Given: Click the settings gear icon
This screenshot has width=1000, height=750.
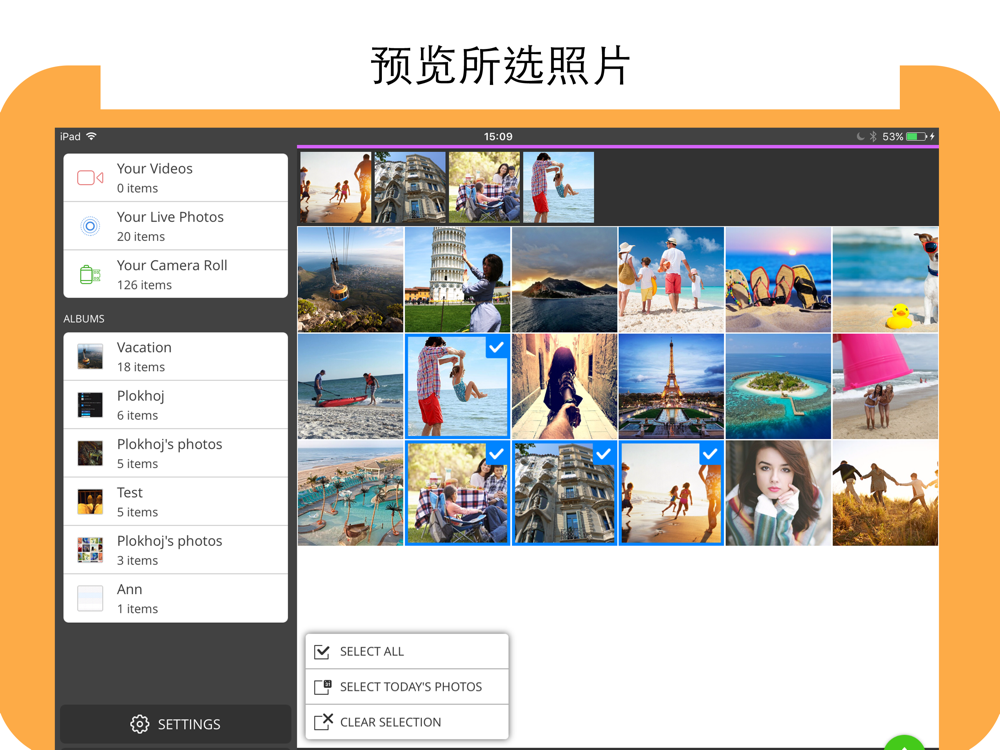Looking at the screenshot, I should 140,724.
